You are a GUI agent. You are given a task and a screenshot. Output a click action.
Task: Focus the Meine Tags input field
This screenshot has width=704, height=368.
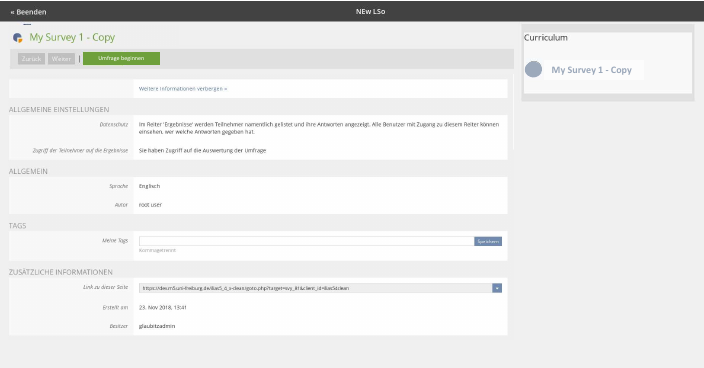click(306, 241)
